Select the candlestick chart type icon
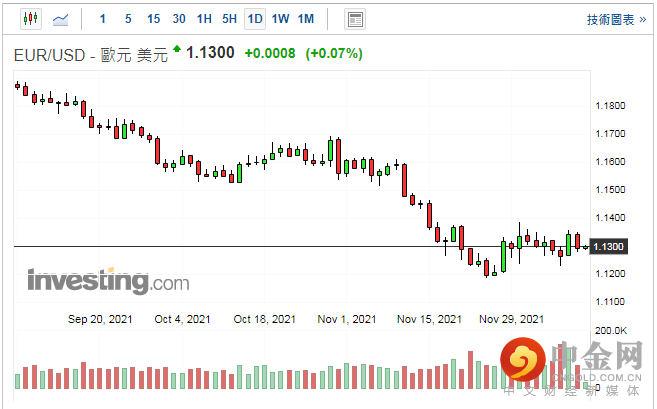Image resolution: width=657 pixels, height=409 pixels. (x=31, y=19)
